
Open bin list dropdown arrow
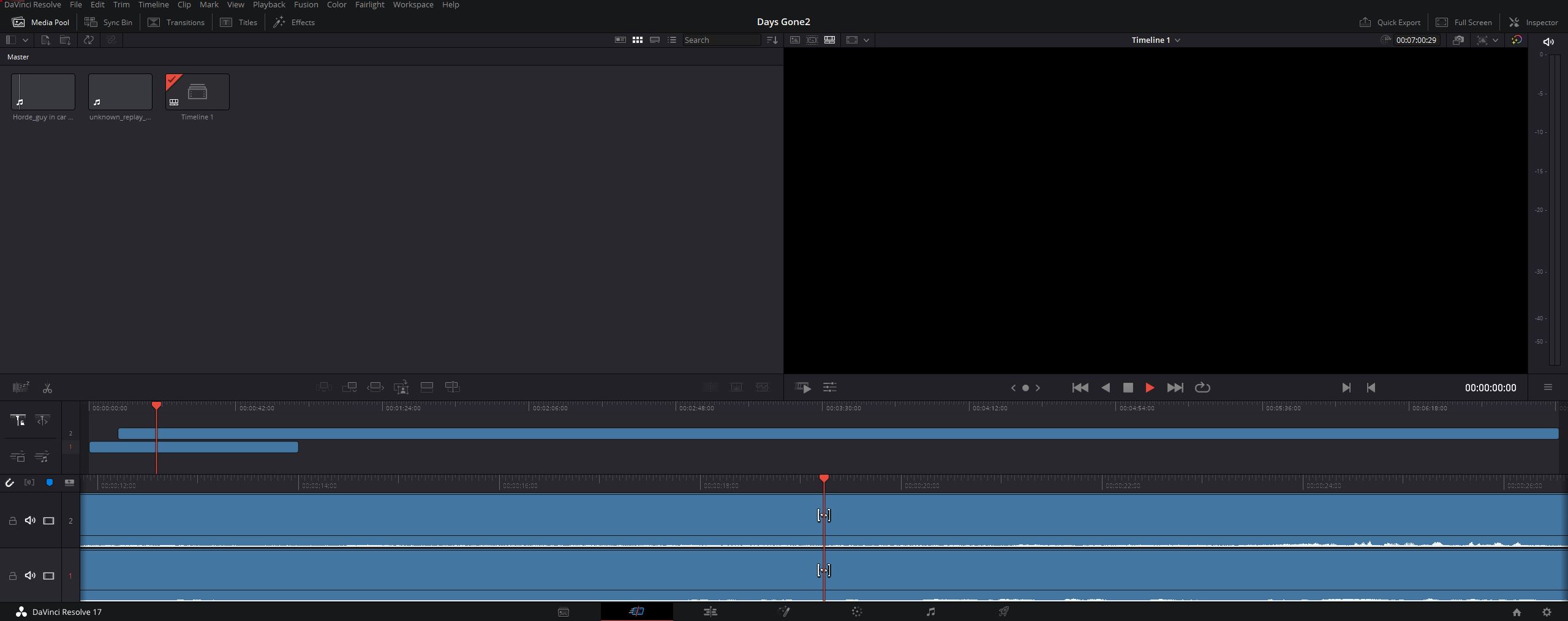[25, 40]
